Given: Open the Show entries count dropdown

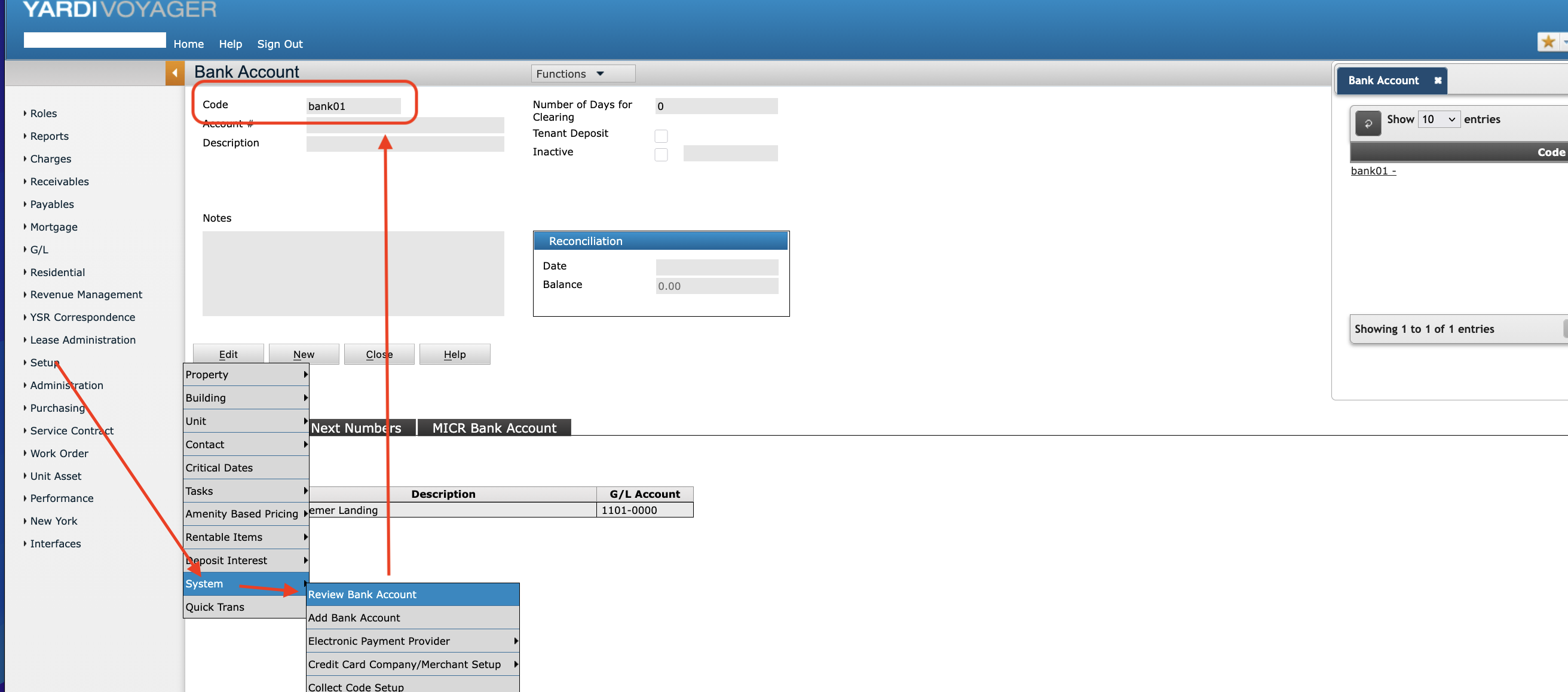Looking at the screenshot, I should [1438, 120].
